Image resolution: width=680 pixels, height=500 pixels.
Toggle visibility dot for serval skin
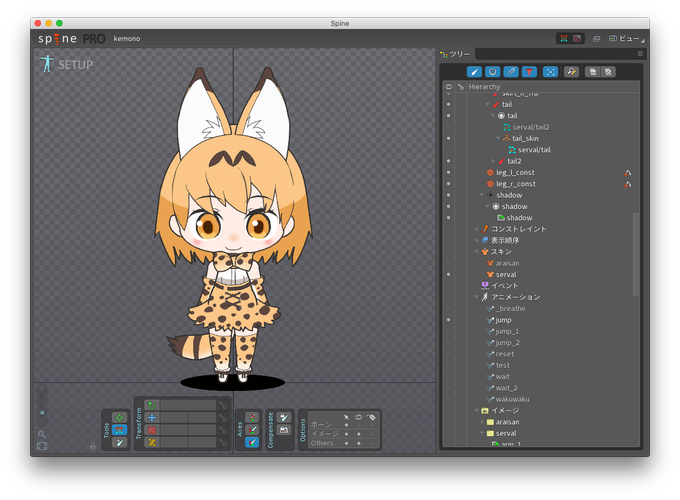coord(448,274)
